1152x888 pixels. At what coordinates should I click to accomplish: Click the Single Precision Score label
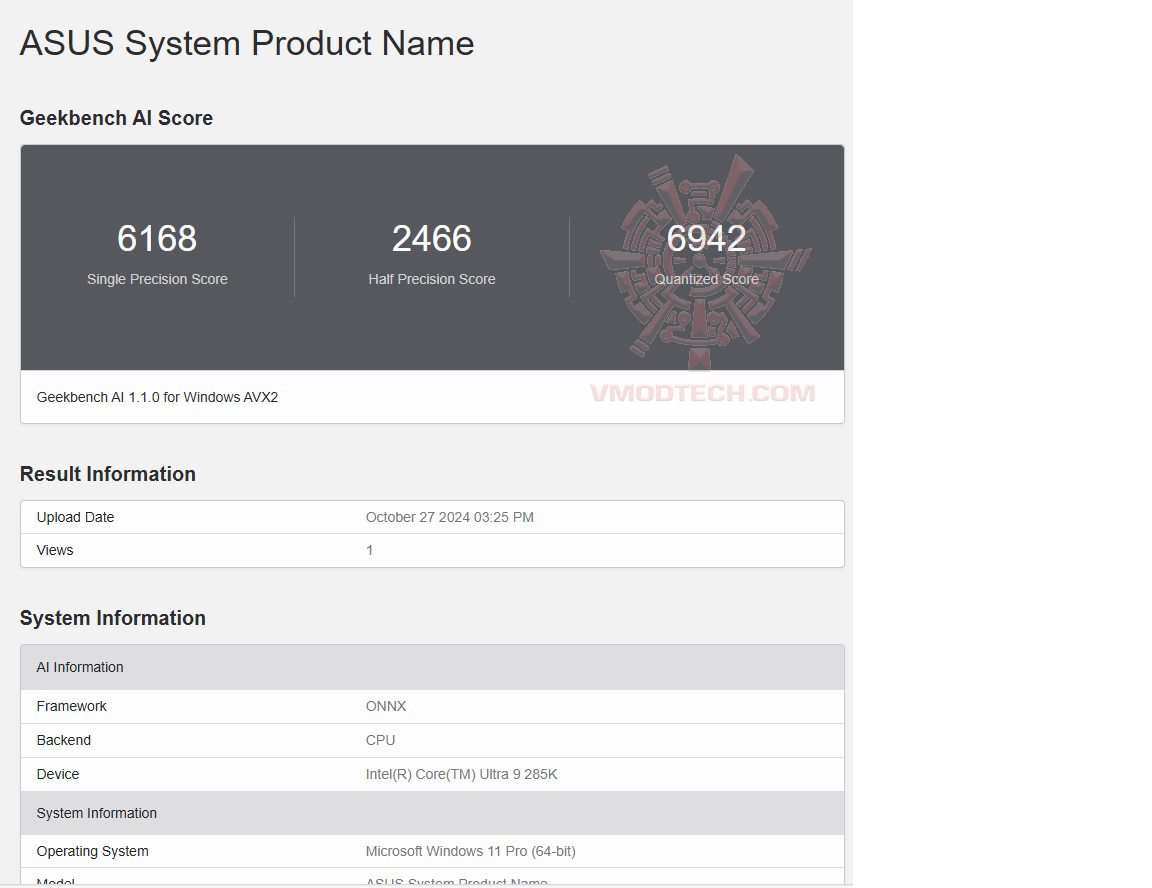coord(157,279)
